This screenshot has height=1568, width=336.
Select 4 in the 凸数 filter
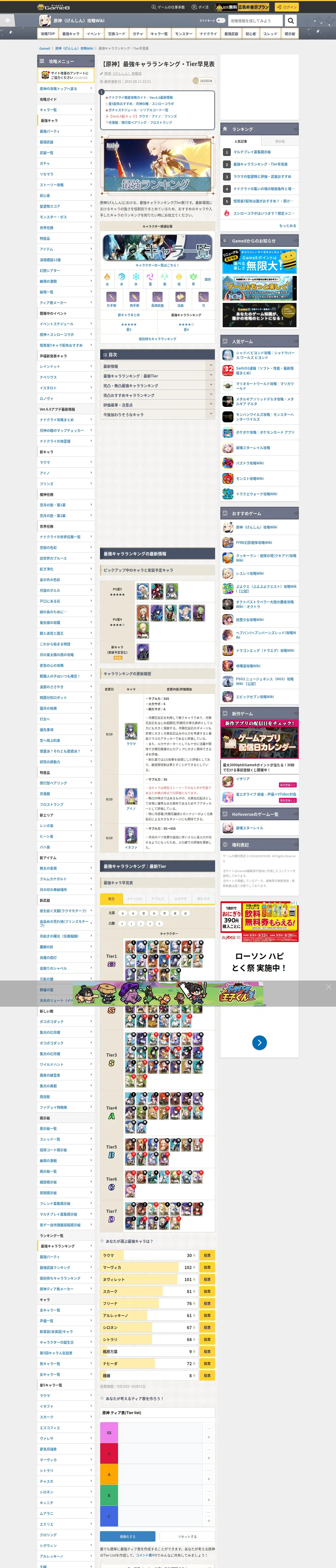pos(150,923)
